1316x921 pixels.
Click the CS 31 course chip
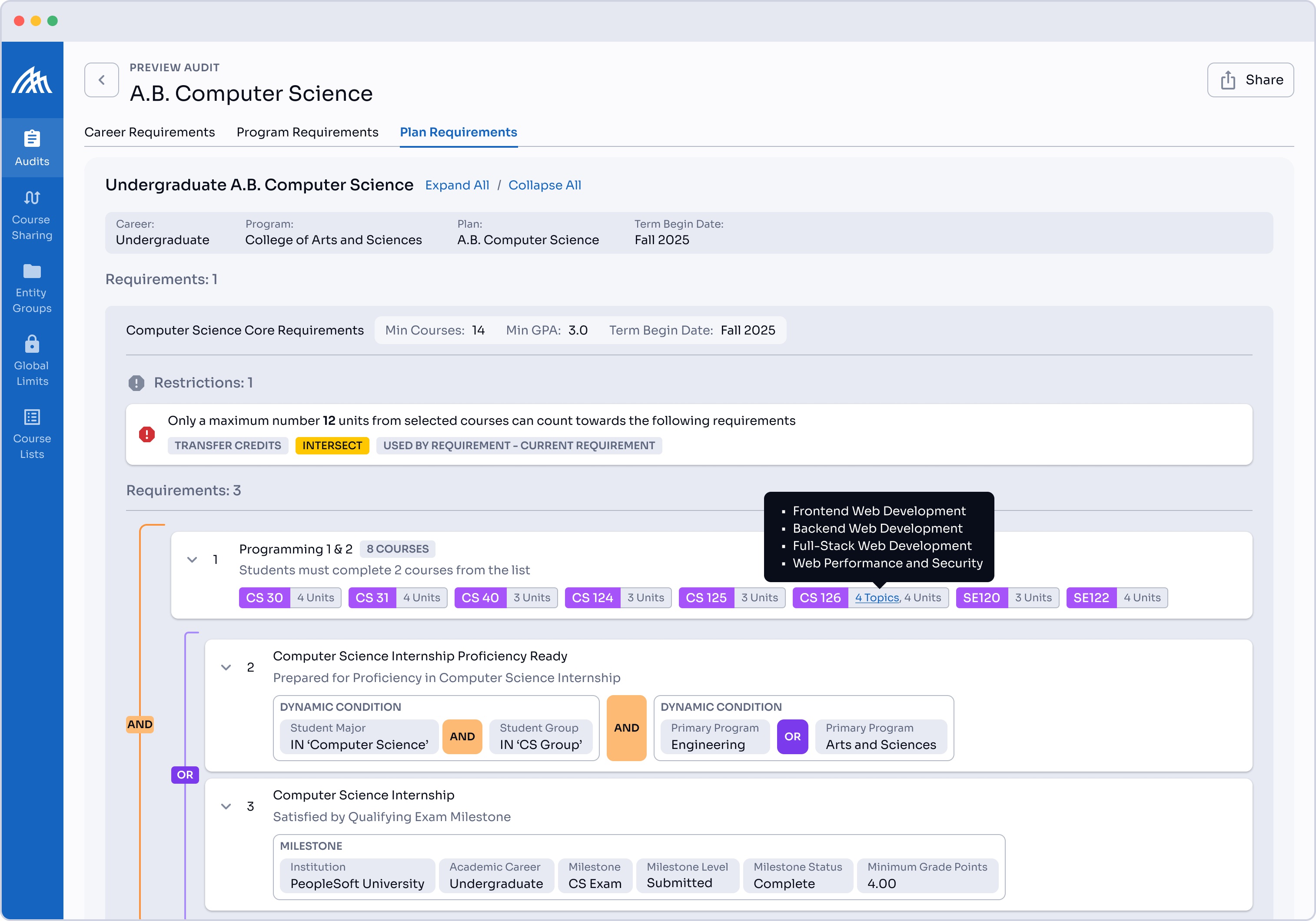pyautogui.click(x=398, y=597)
